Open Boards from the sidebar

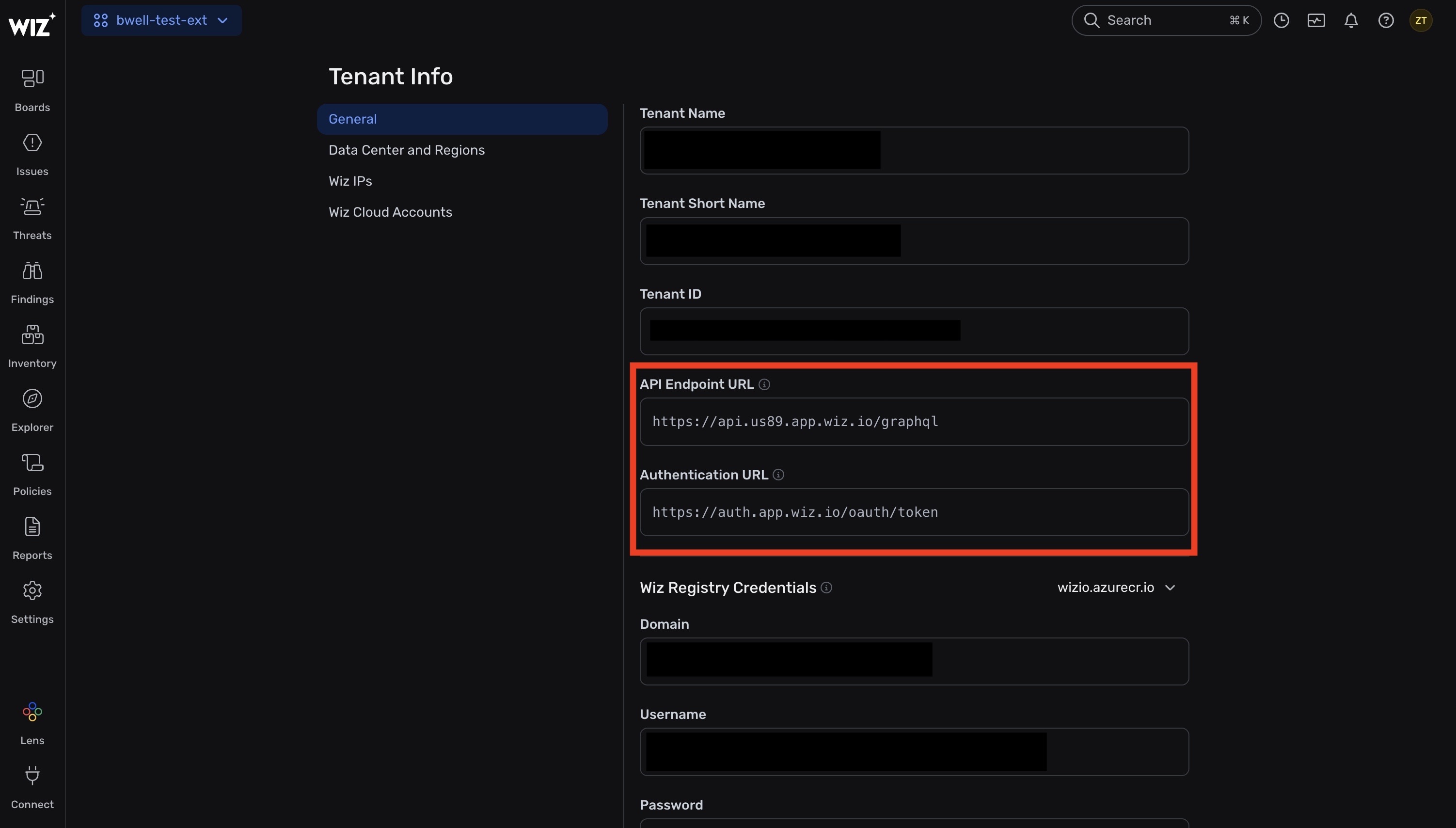pos(32,91)
